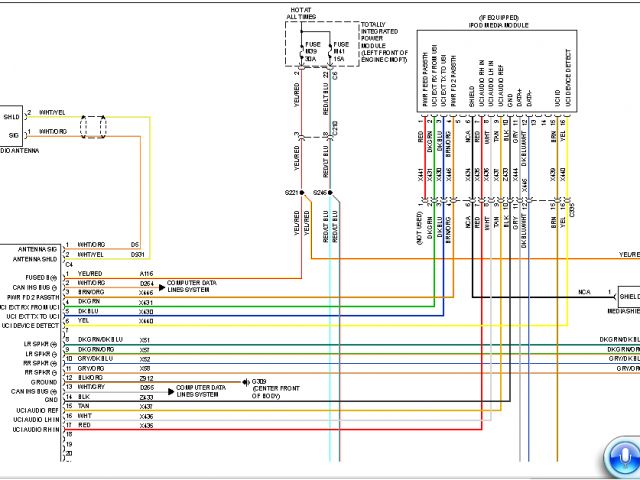Click the S246 splice dot
The image size is (640, 480).
(x=330, y=190)
